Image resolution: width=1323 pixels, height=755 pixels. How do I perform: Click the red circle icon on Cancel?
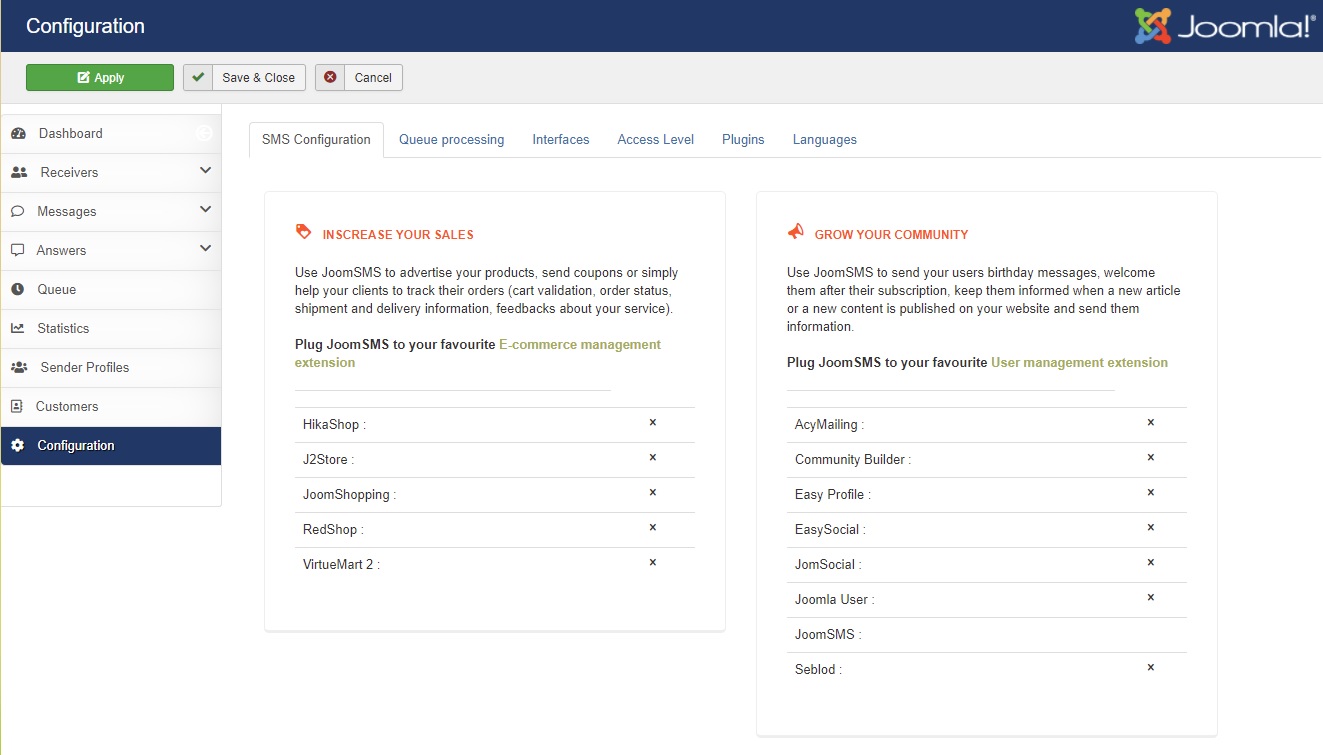point(330,77)
